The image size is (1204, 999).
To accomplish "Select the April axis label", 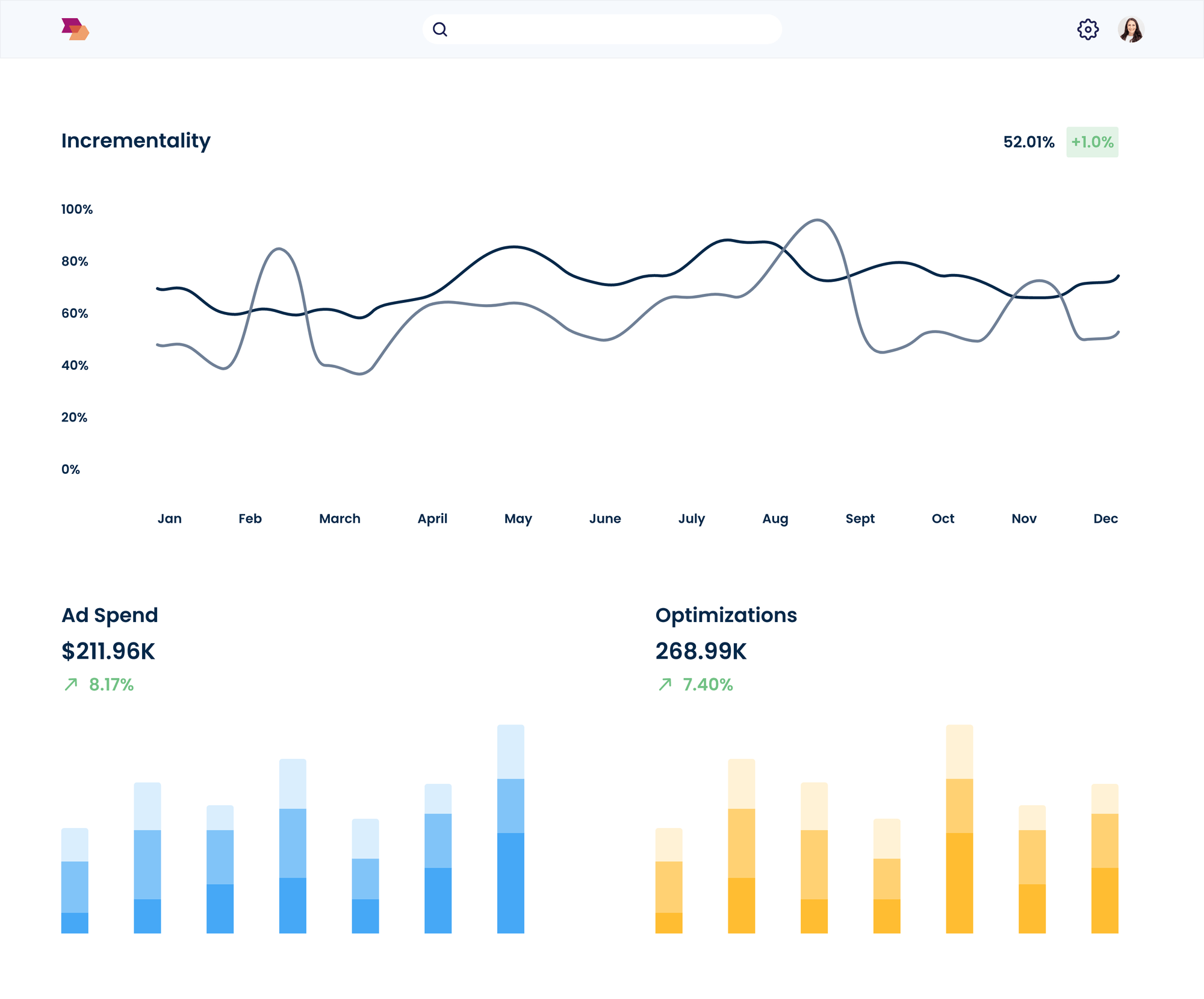I will 432,518.
